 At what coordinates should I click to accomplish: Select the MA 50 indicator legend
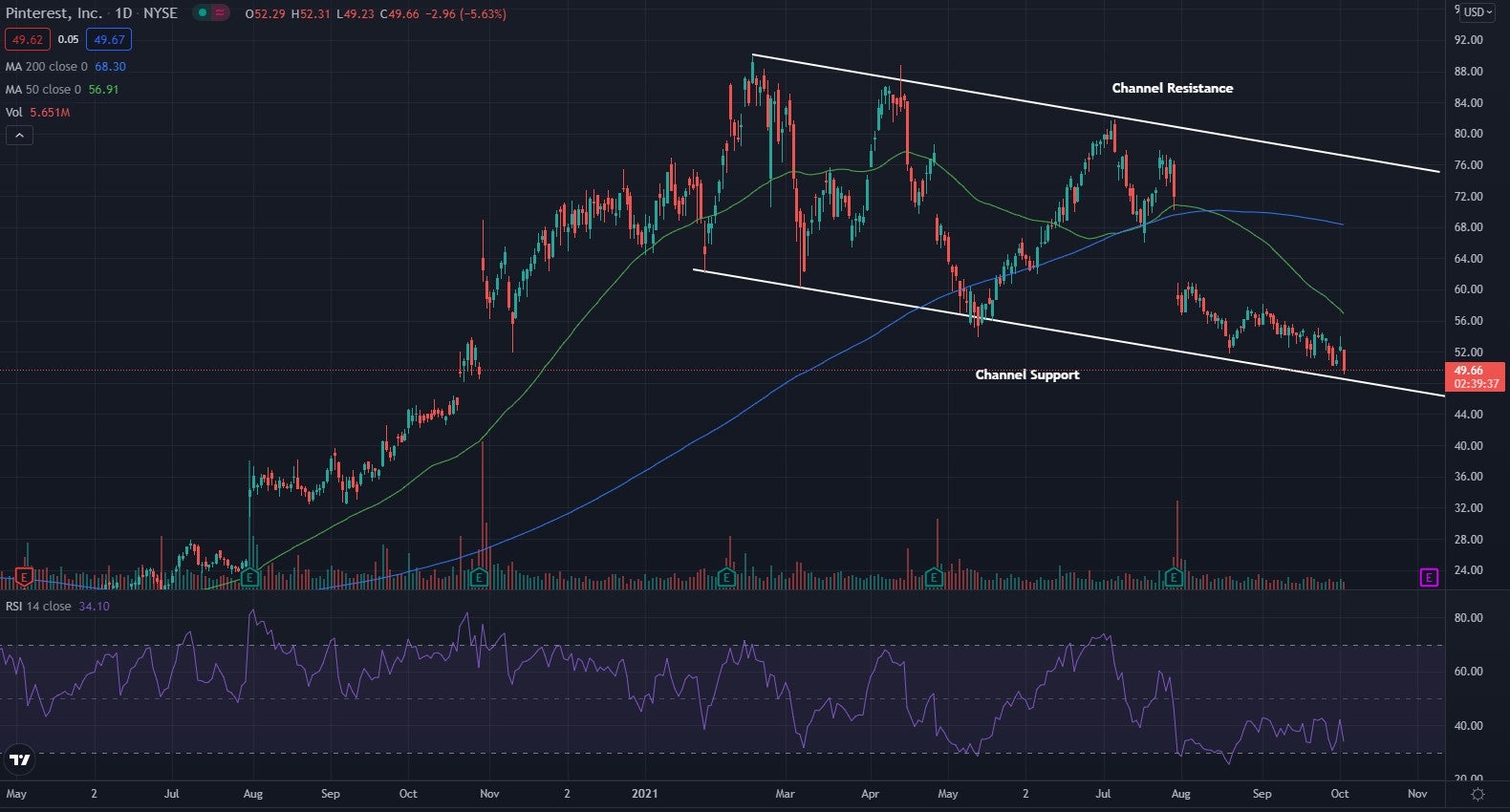pyautogui.click(x=43, y=89)
